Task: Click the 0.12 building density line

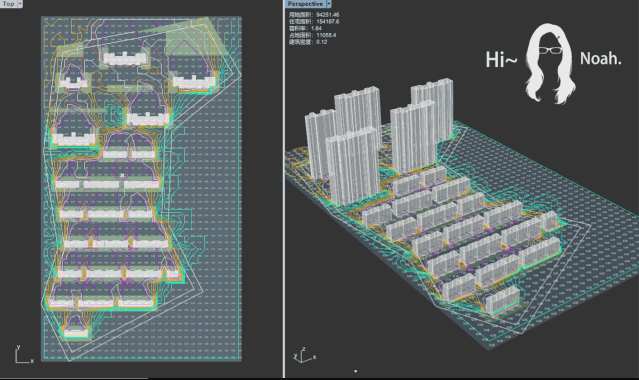Action: (308, 42)
